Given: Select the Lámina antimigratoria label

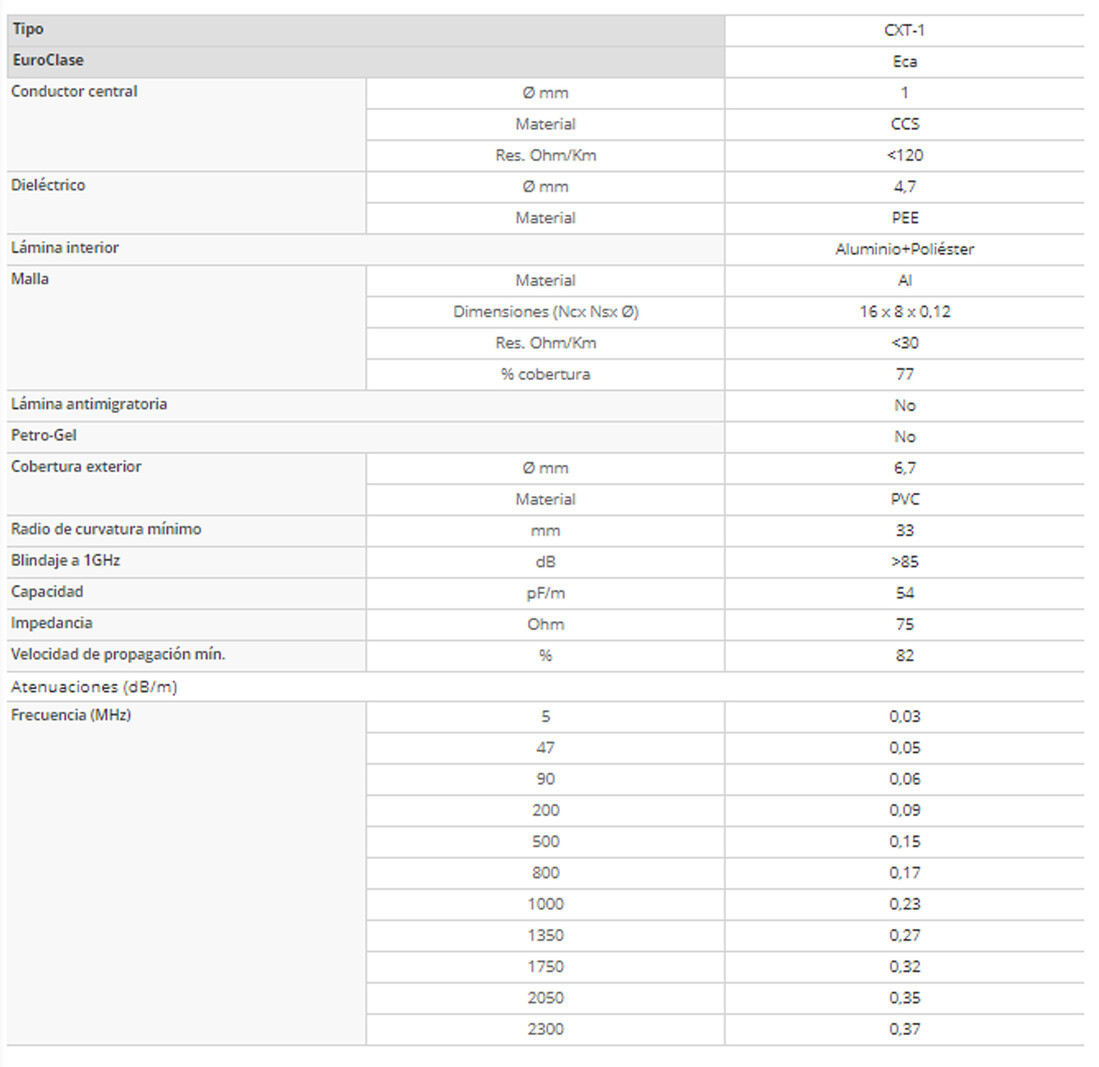Looking at the screenshot, I should 89,405.
